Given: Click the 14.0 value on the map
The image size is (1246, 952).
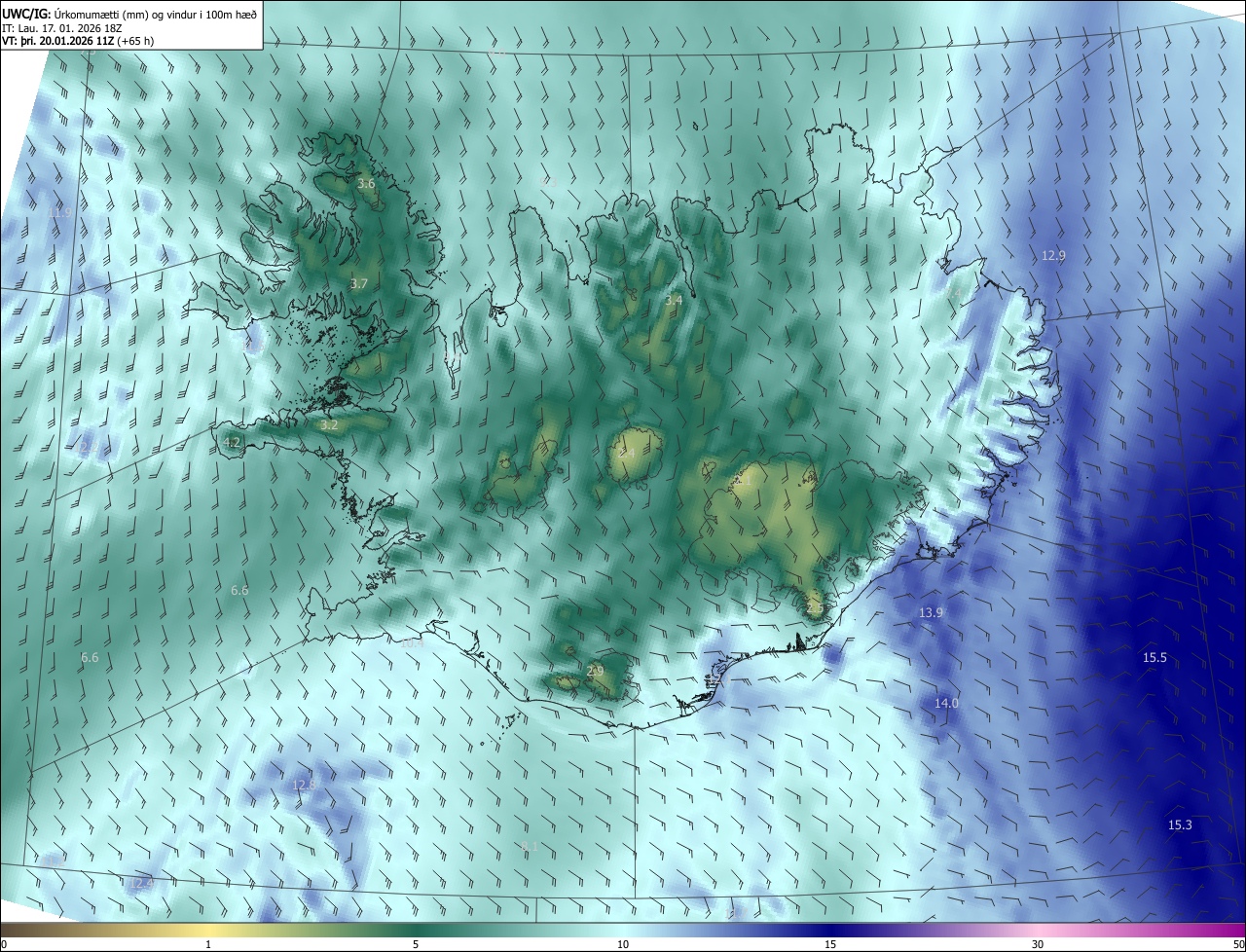Looking at the screenshot, I should (946, 703).
